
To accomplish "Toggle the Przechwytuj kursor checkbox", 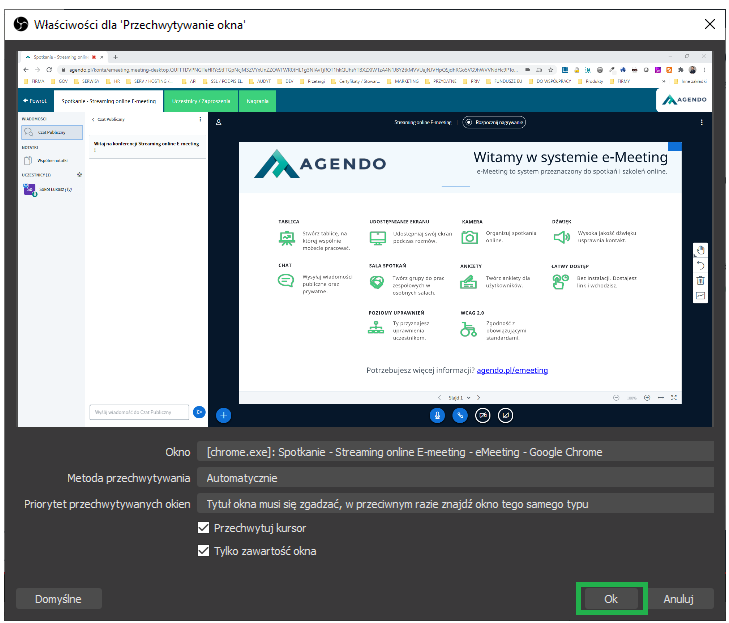I will pos(204,528).
